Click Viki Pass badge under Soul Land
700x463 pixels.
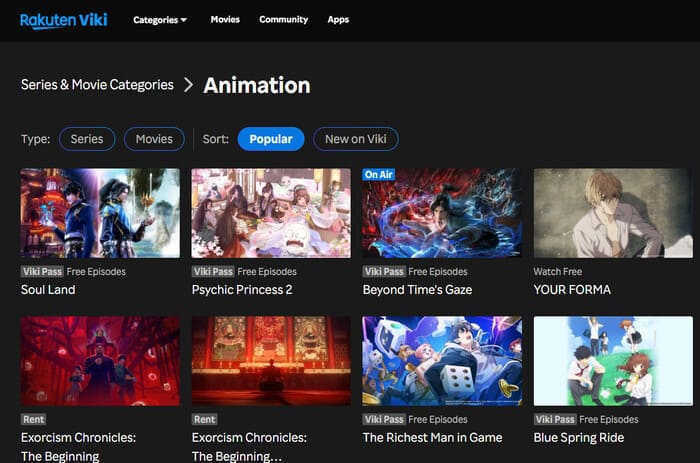click(x=42, y=271)
